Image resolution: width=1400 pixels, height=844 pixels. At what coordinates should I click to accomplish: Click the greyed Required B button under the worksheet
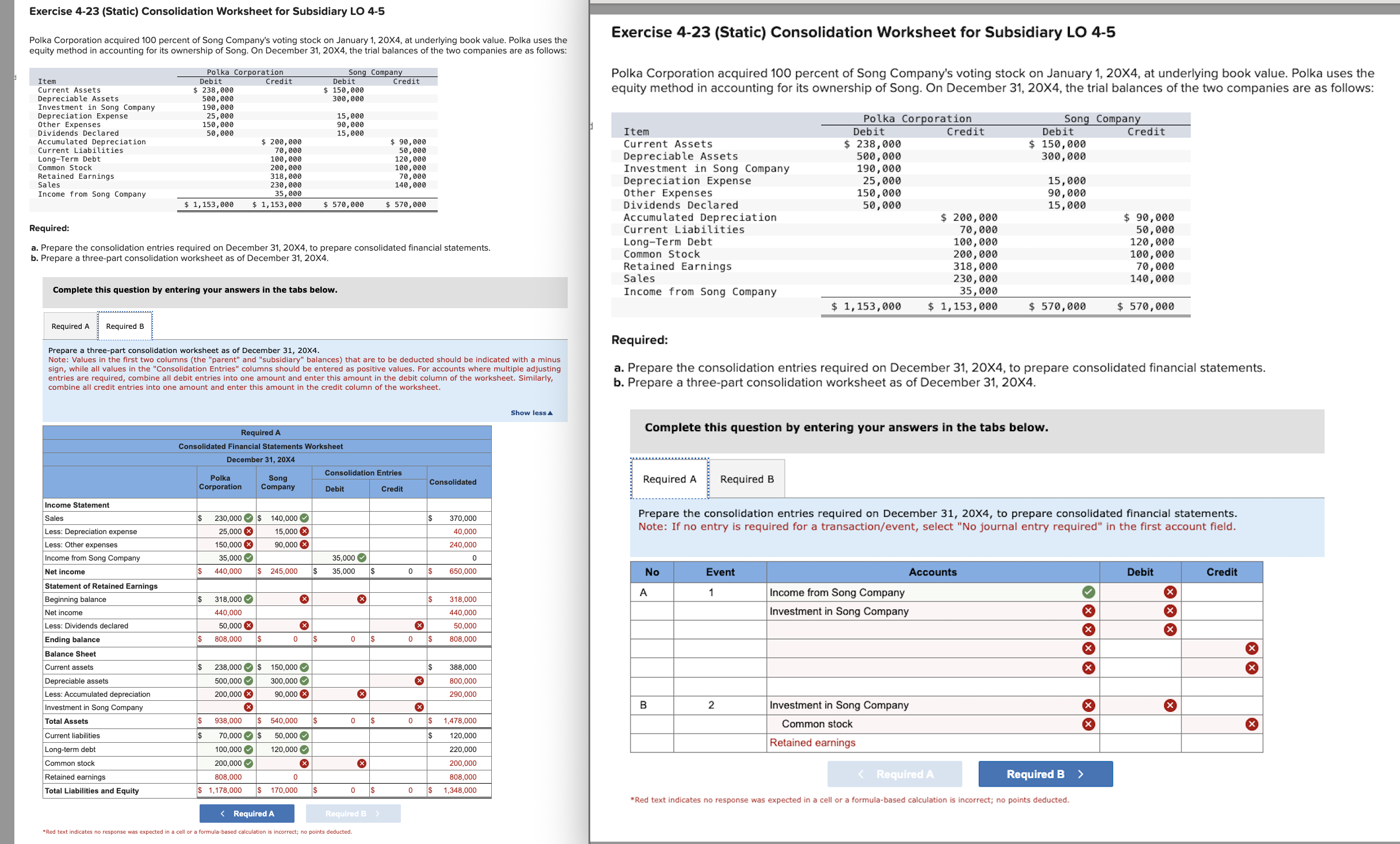pyautogui.click(x=353, y=814)
